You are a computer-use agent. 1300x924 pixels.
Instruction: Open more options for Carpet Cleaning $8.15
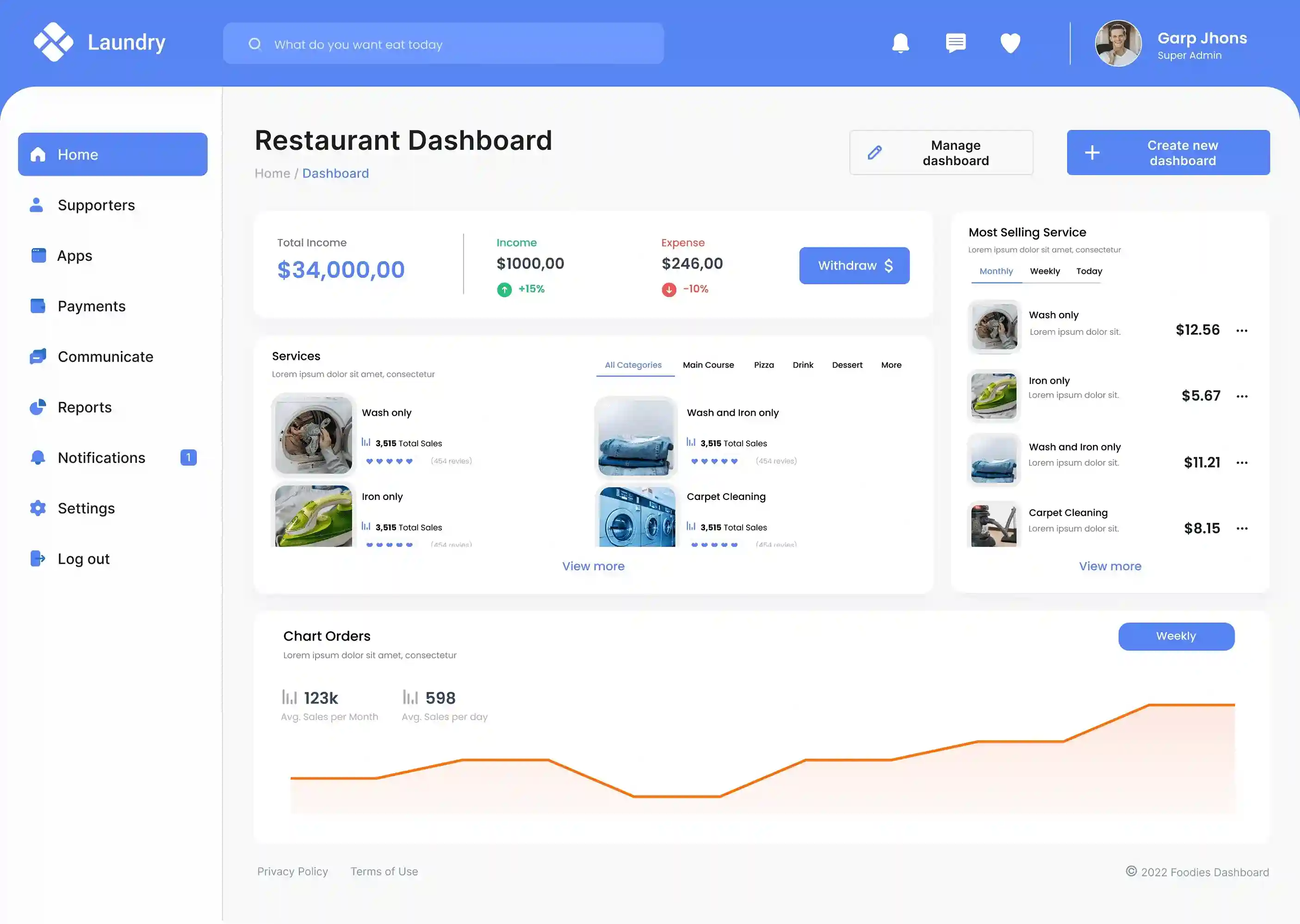[1242, 529]
